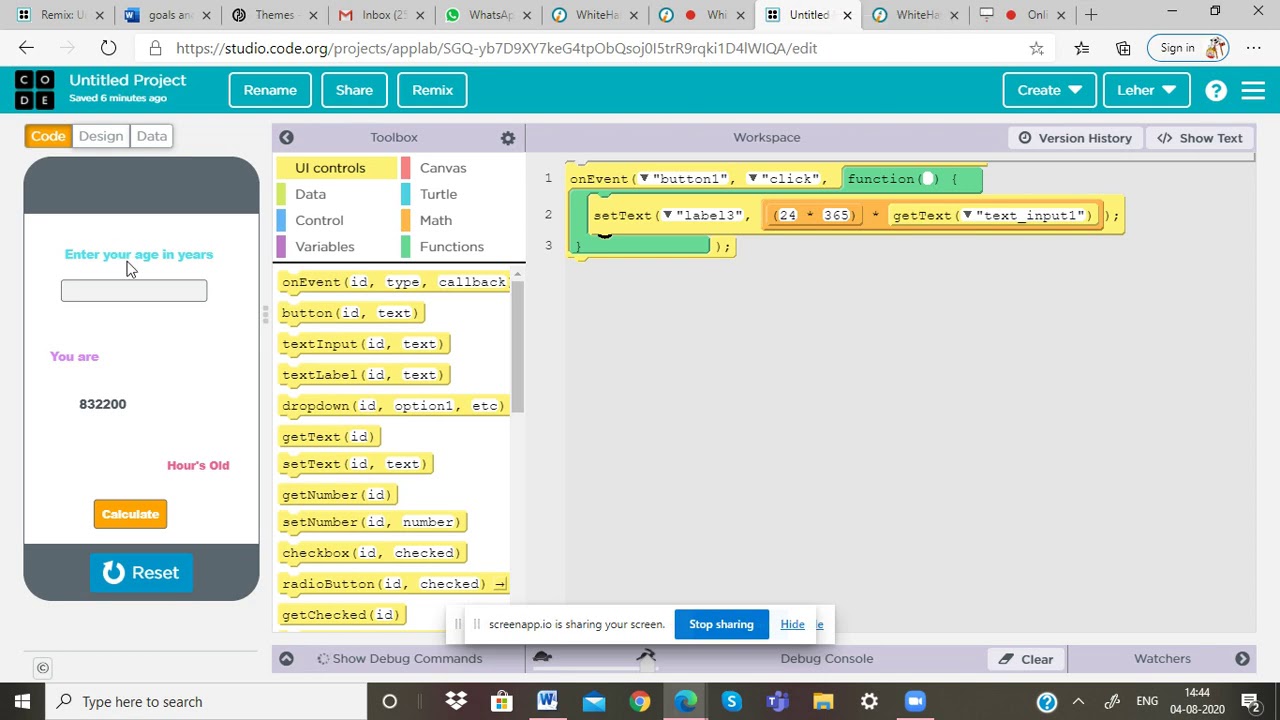Viewport: 1280px width, 720px height.
Task: Click the age text input field
Action: [134, 290]
